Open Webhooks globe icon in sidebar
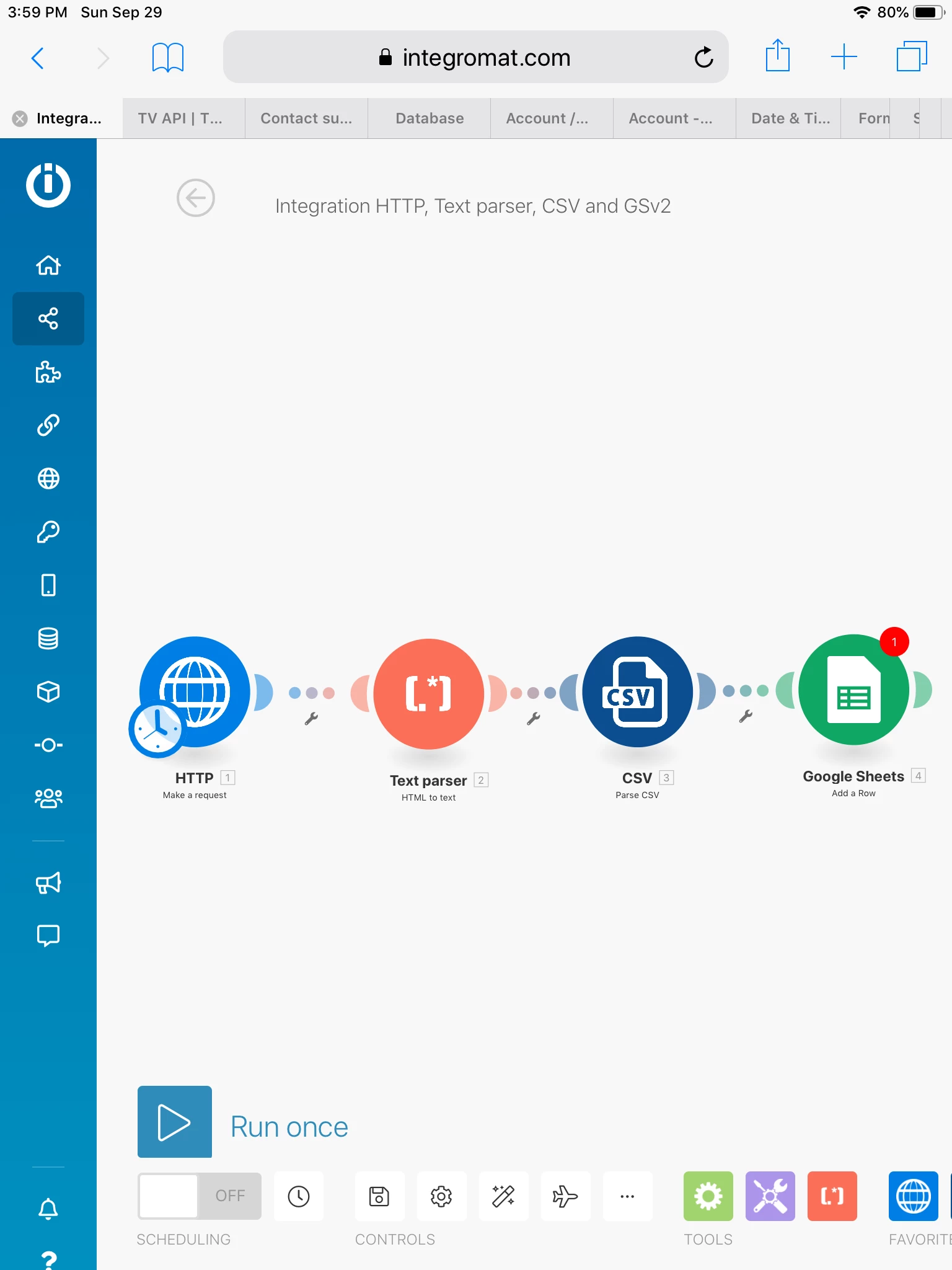This screenshot has width=952, height=1270. pos(48,479)
